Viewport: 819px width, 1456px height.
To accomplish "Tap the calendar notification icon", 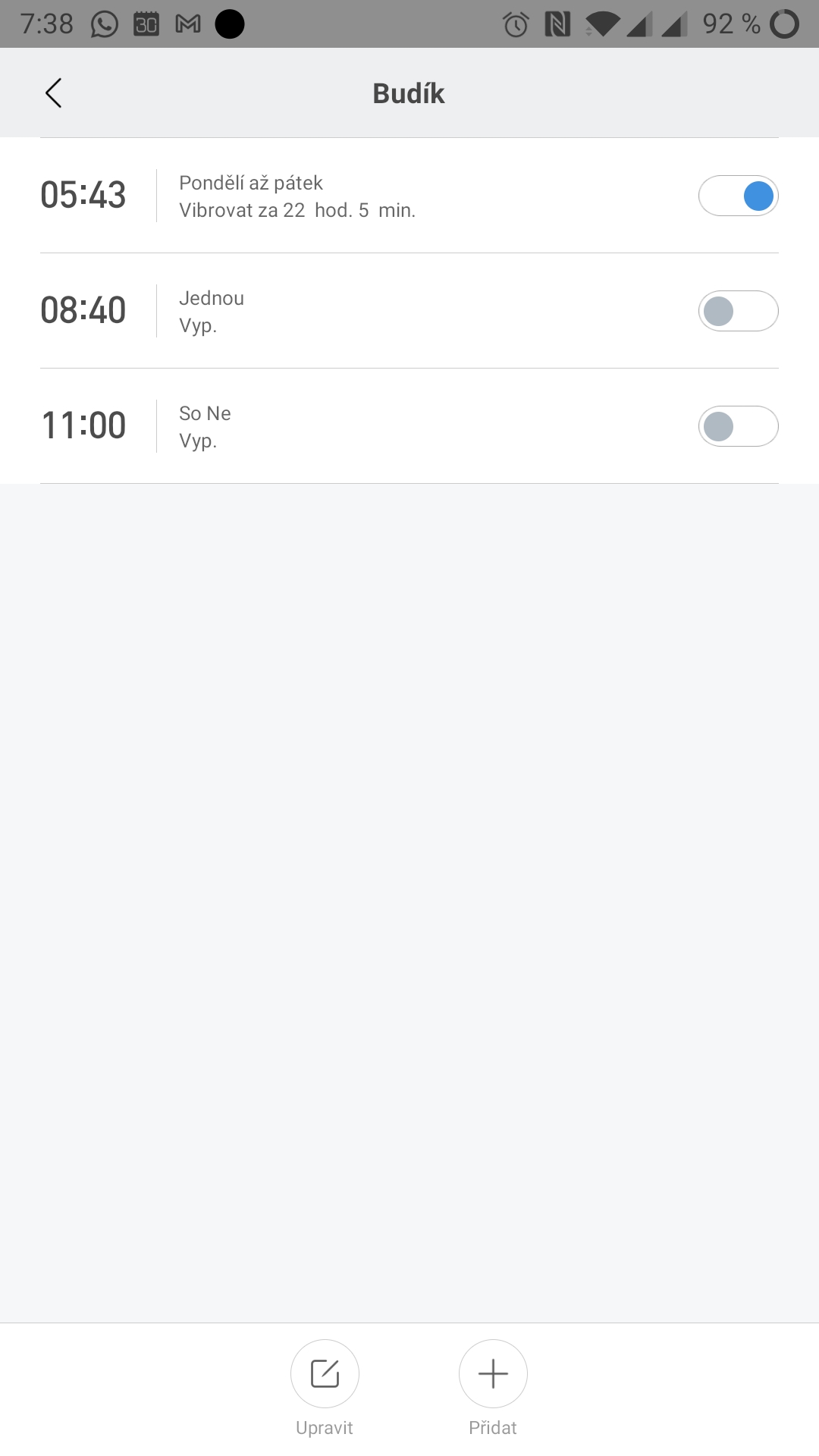I will 146,24.
